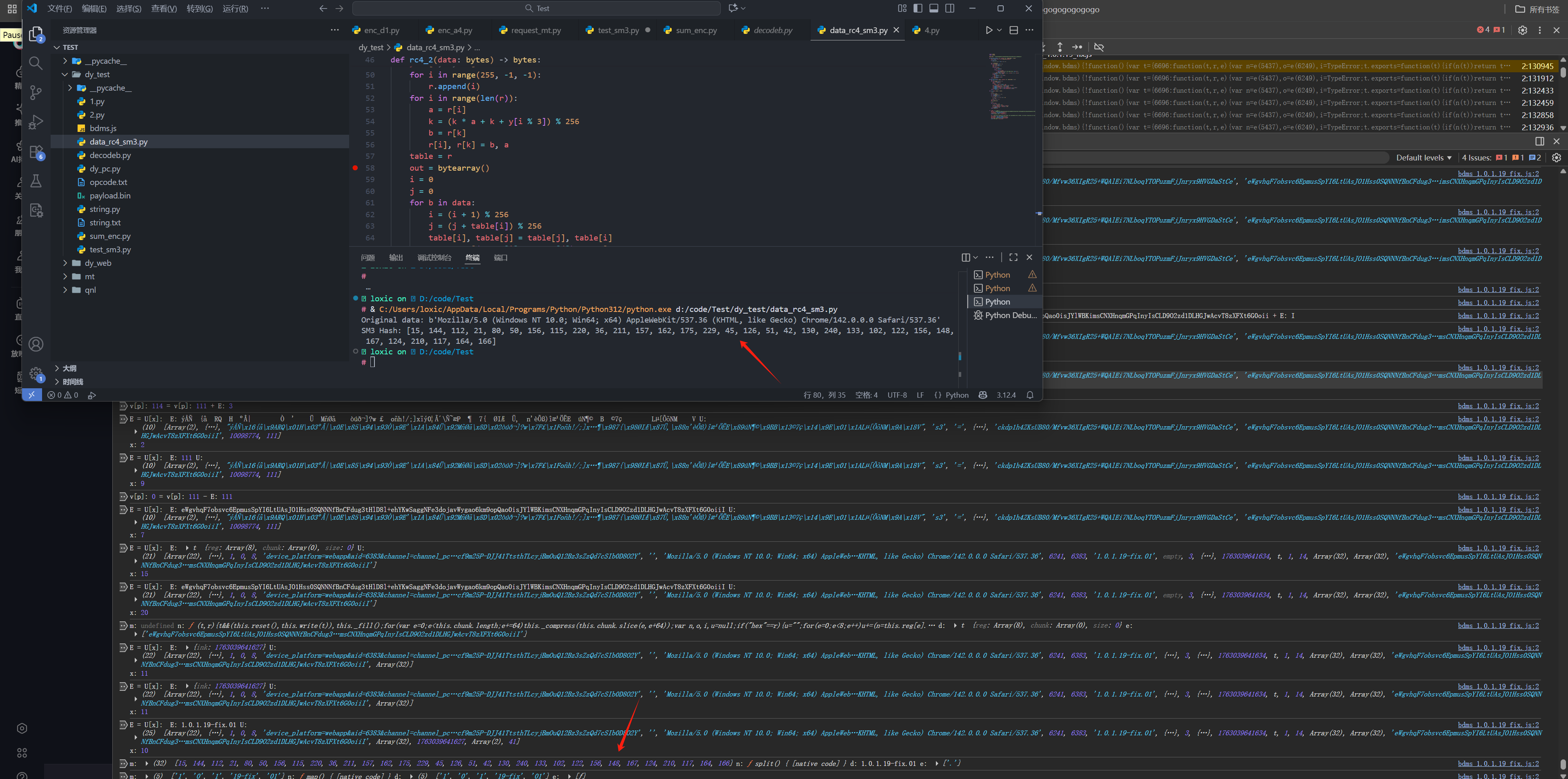Toggle the breakpoint on line 58
Image resolution: width=1568 pixels, height=779 pixels.
[356, 168]
